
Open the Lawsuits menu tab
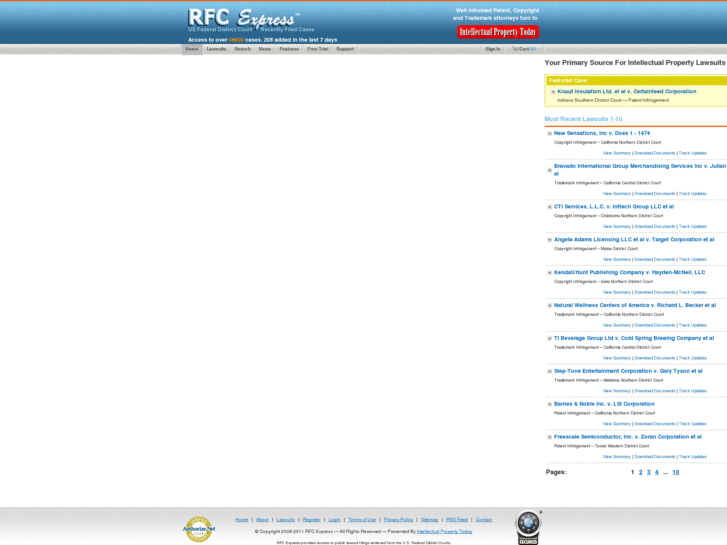coord(217,49)
